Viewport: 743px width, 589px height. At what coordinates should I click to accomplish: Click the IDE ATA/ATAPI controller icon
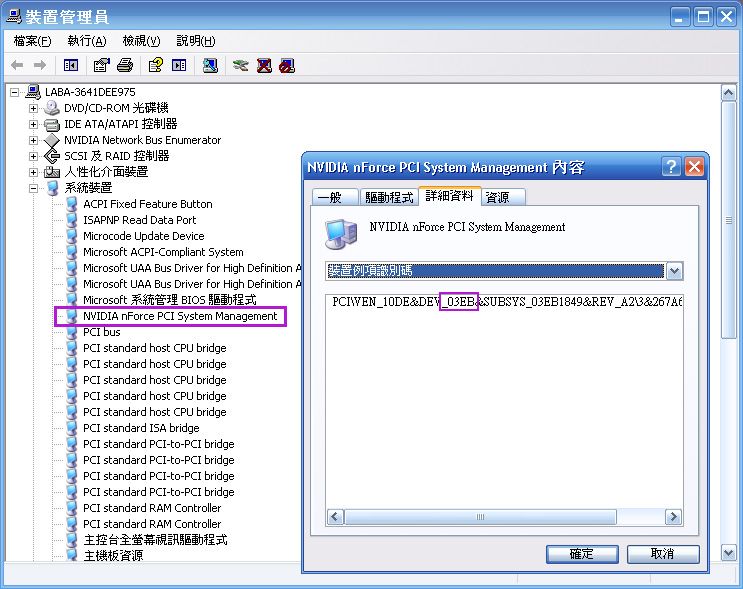pos(52,124)
